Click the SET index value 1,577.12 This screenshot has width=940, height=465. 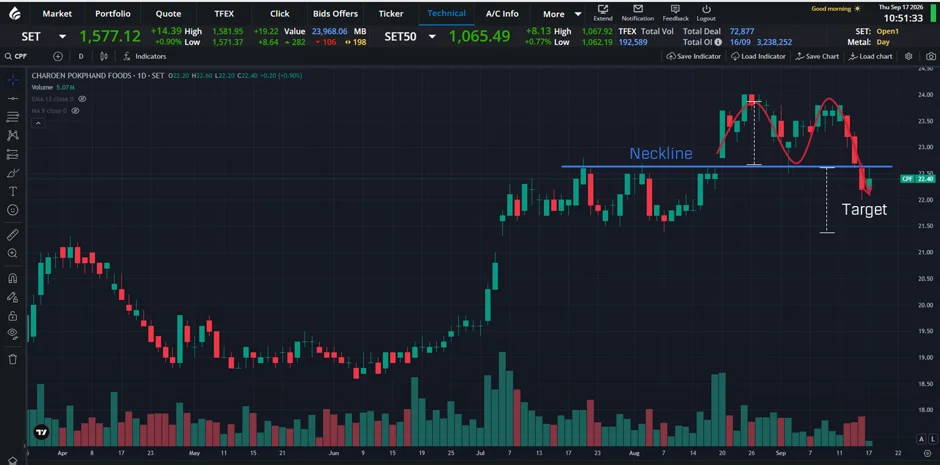coord(110,37)
